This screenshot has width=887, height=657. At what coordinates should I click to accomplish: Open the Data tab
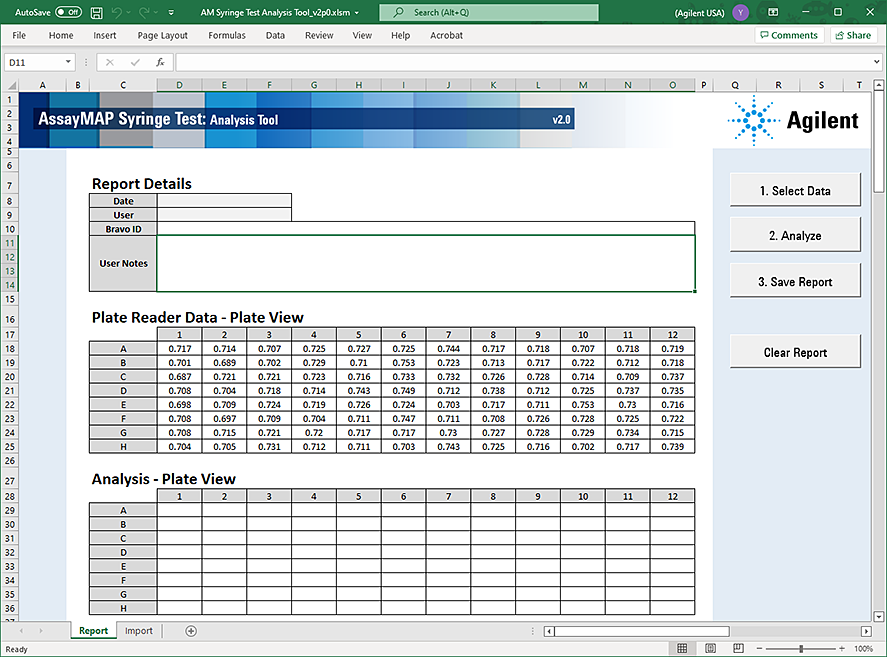275,35
